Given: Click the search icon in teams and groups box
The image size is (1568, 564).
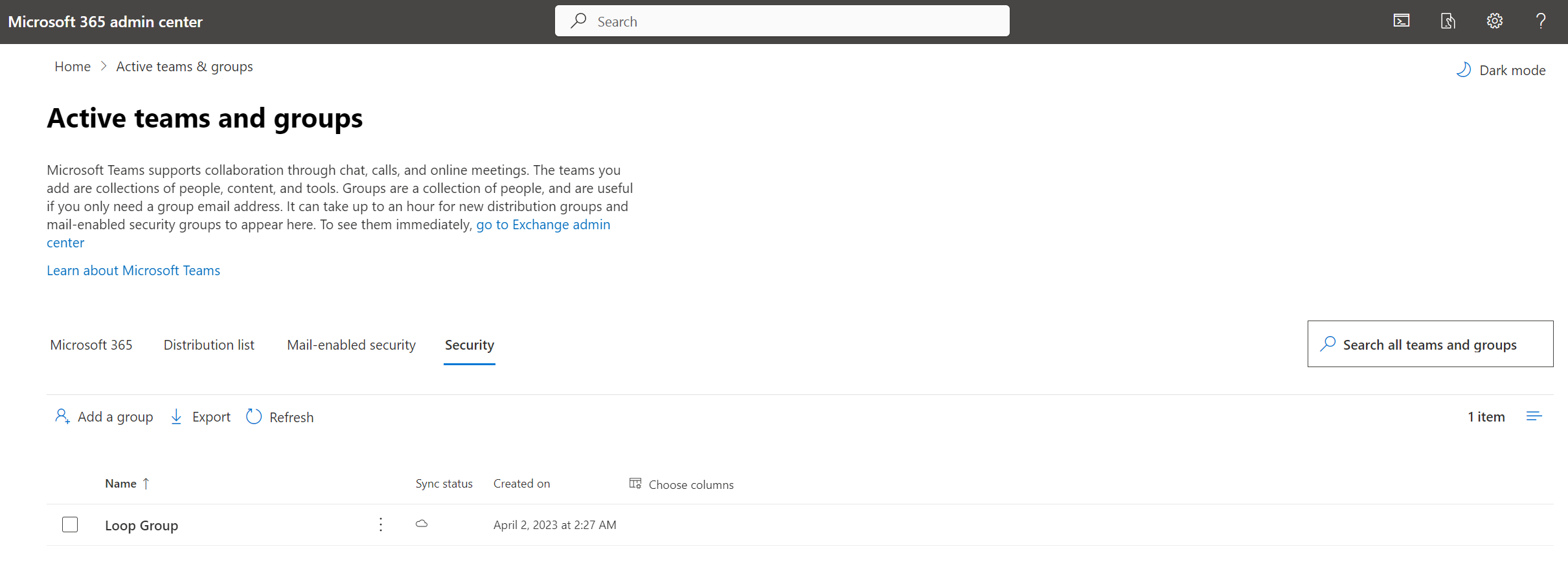Looking at the screenshot, I should tap(1328, 344).
